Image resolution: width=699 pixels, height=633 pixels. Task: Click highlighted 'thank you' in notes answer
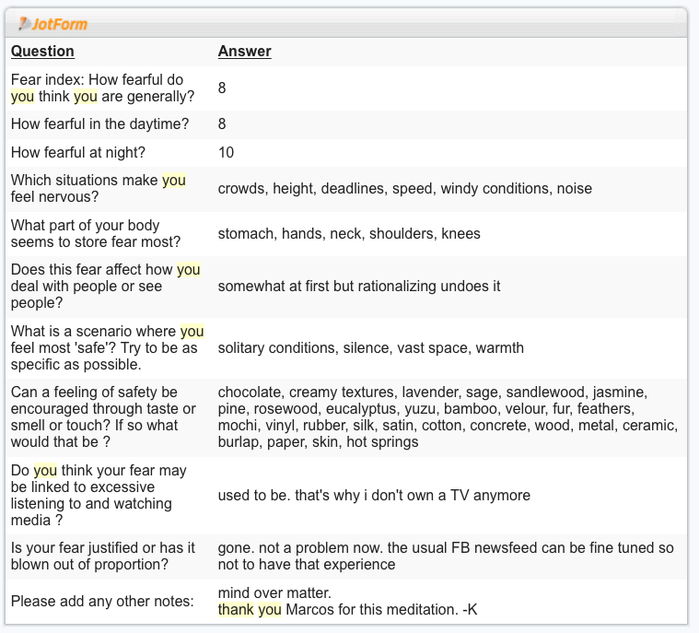250,609
